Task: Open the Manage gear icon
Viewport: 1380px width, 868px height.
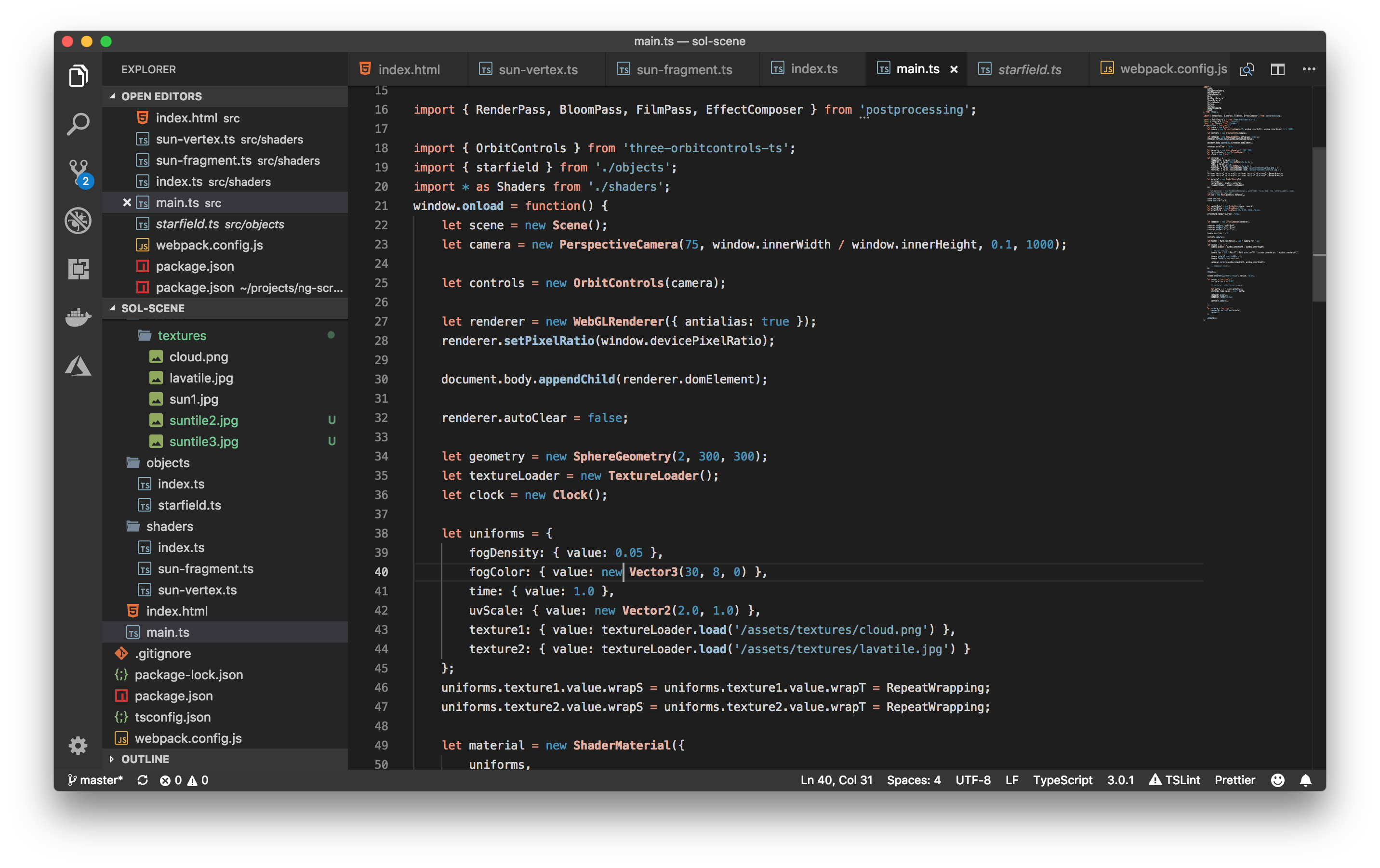Action: point(78,745)
